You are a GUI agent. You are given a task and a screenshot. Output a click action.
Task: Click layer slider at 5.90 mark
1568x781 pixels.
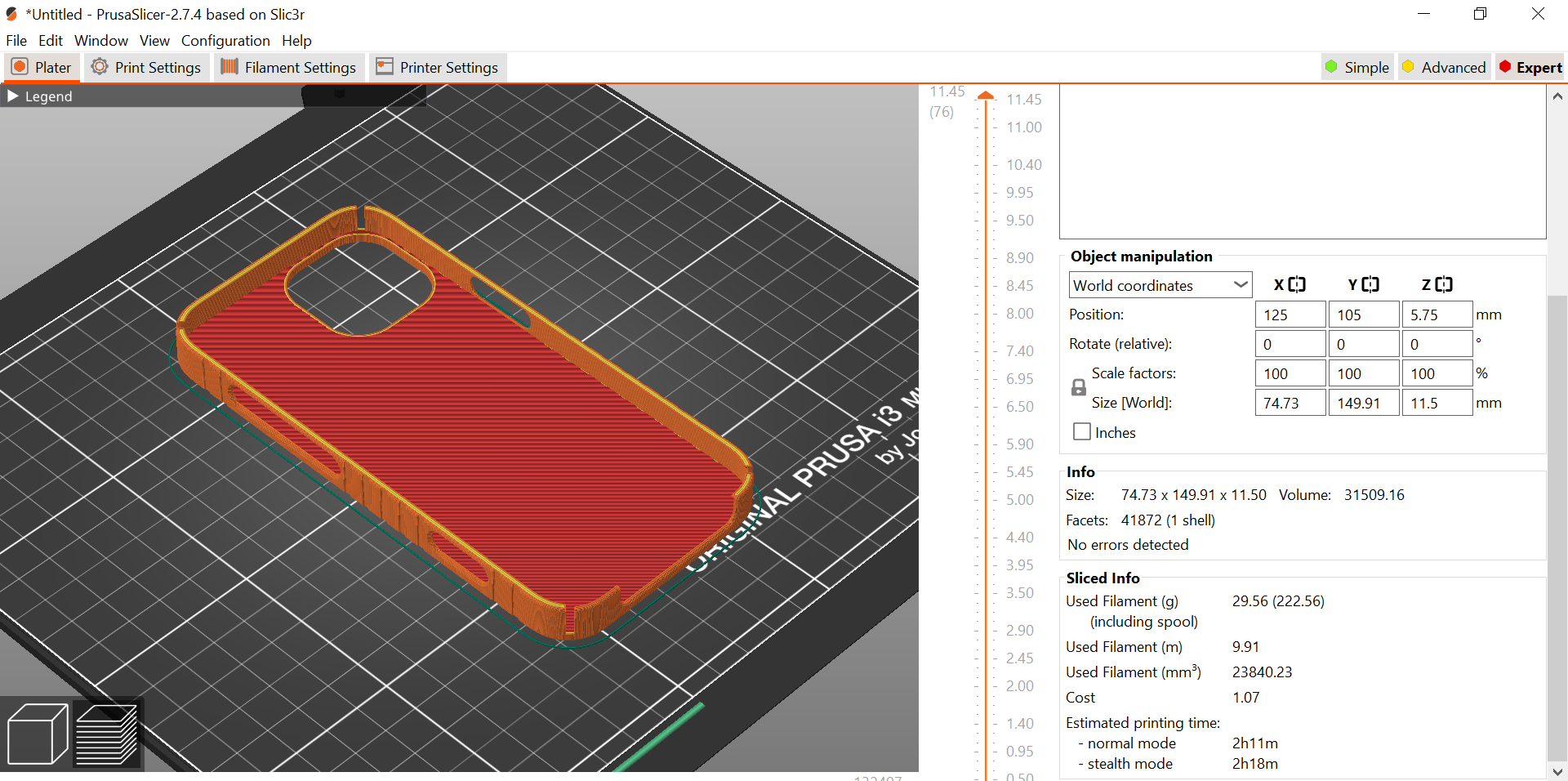987,444
